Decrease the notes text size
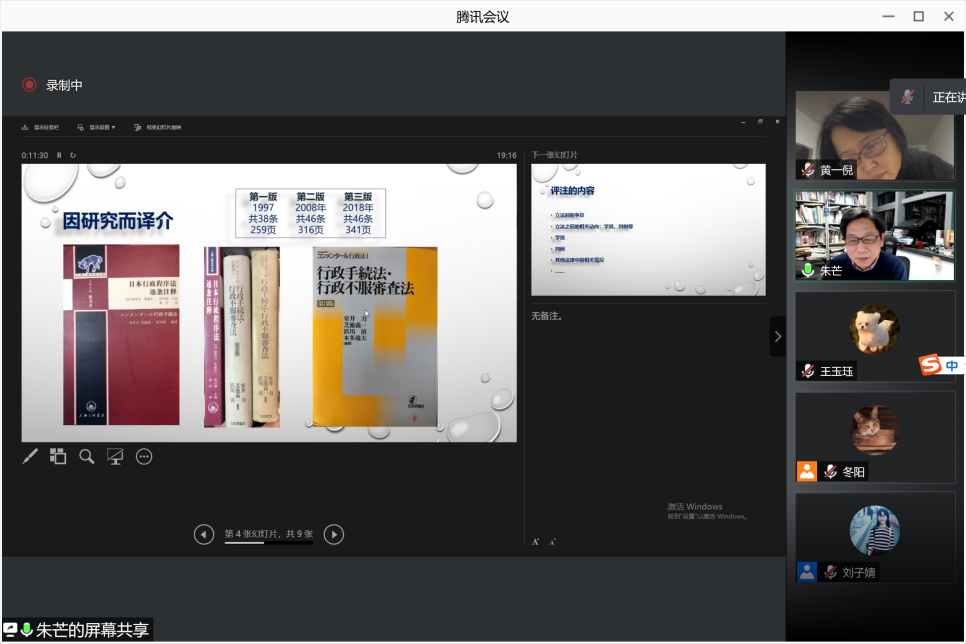Viewport: 966px width, 644px height. tap(552, 541)
